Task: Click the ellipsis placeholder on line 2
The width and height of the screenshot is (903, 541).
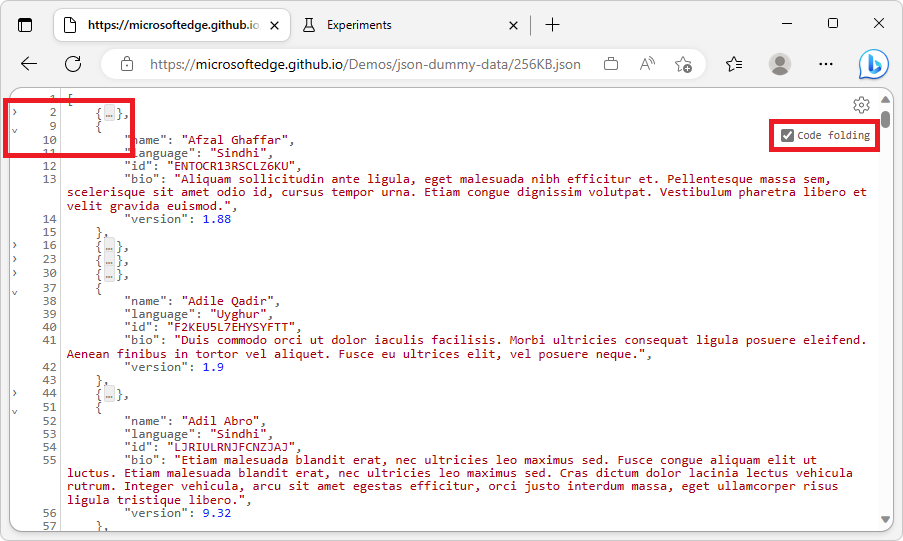Action: (x=109, y=114)
